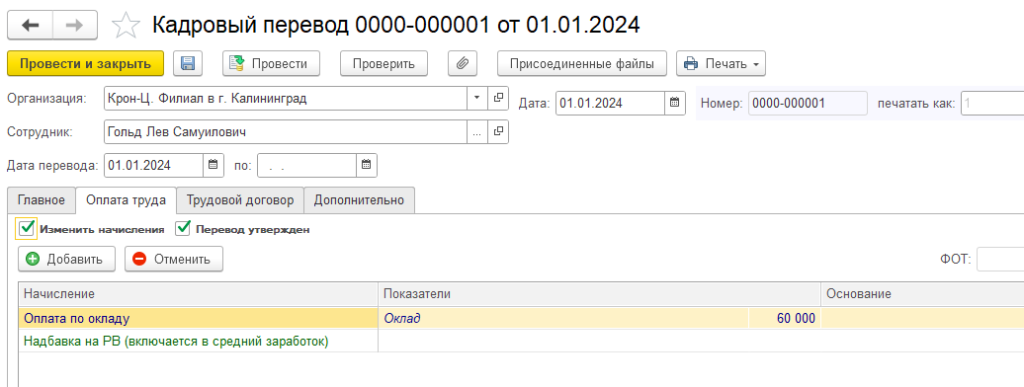Switch to the Главное tab
Image resolution: width=1024 pixels, height=387 pixels.
pos(41,200)
